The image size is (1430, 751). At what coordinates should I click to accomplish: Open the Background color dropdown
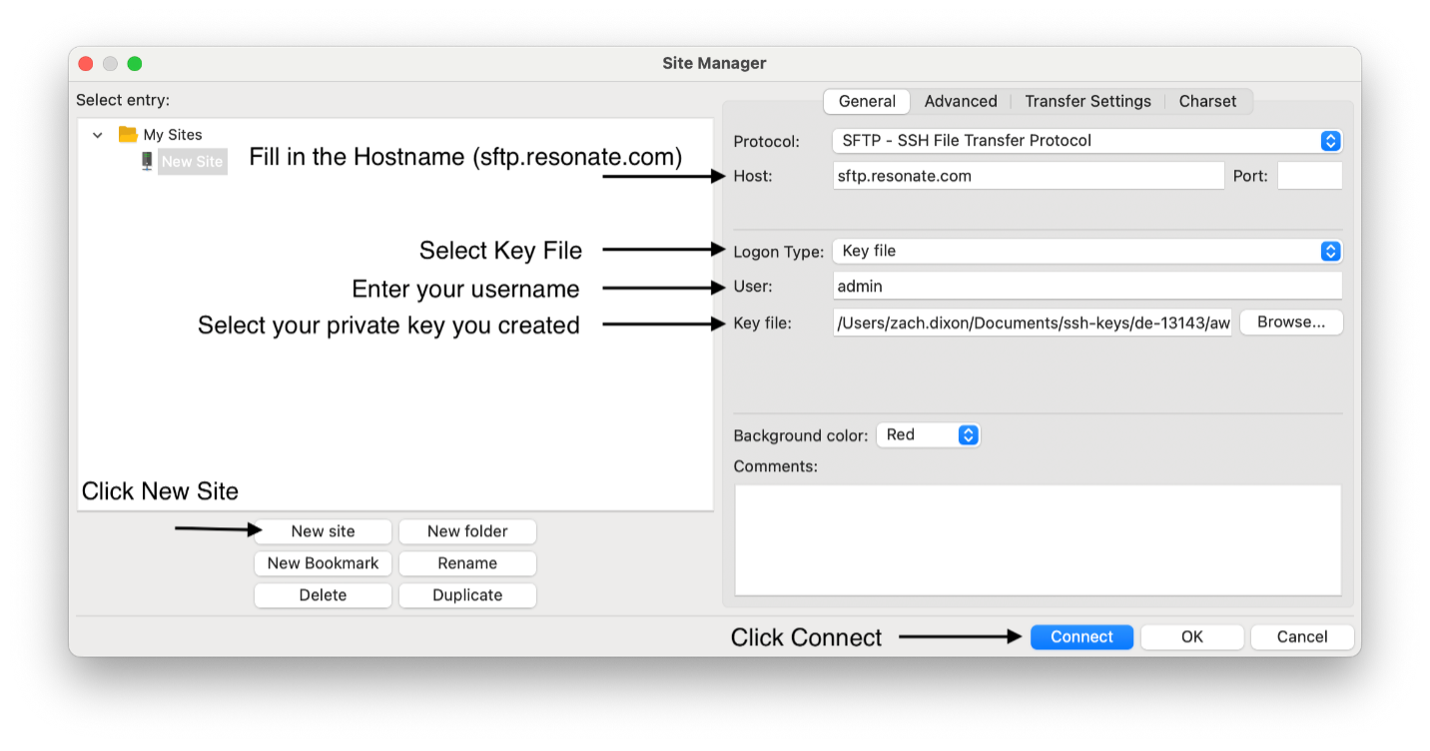pos(928,435)
